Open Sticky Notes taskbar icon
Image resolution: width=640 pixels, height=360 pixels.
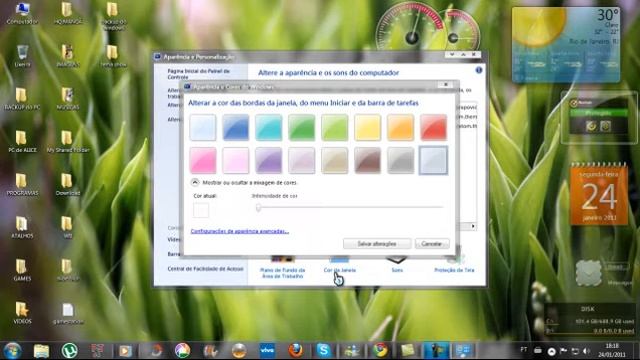(x=408, y=351)
